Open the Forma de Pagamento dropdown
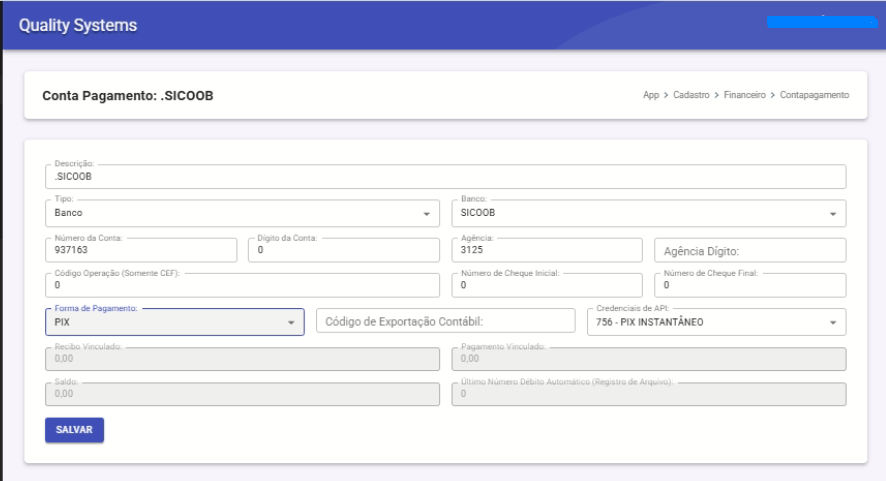The image size is (886, 481). click(291, 323)
